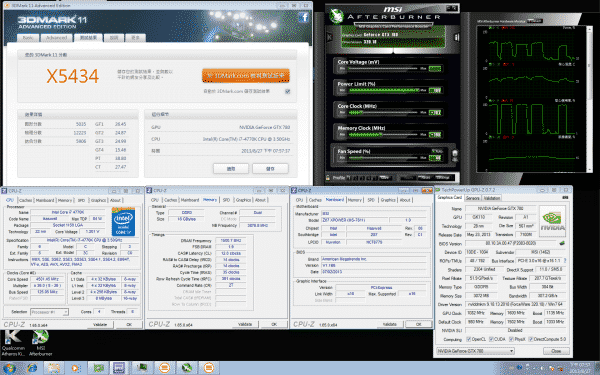
Task: Toggle the CUDA checkbox in GPU-Z
Action: (491, 339)
